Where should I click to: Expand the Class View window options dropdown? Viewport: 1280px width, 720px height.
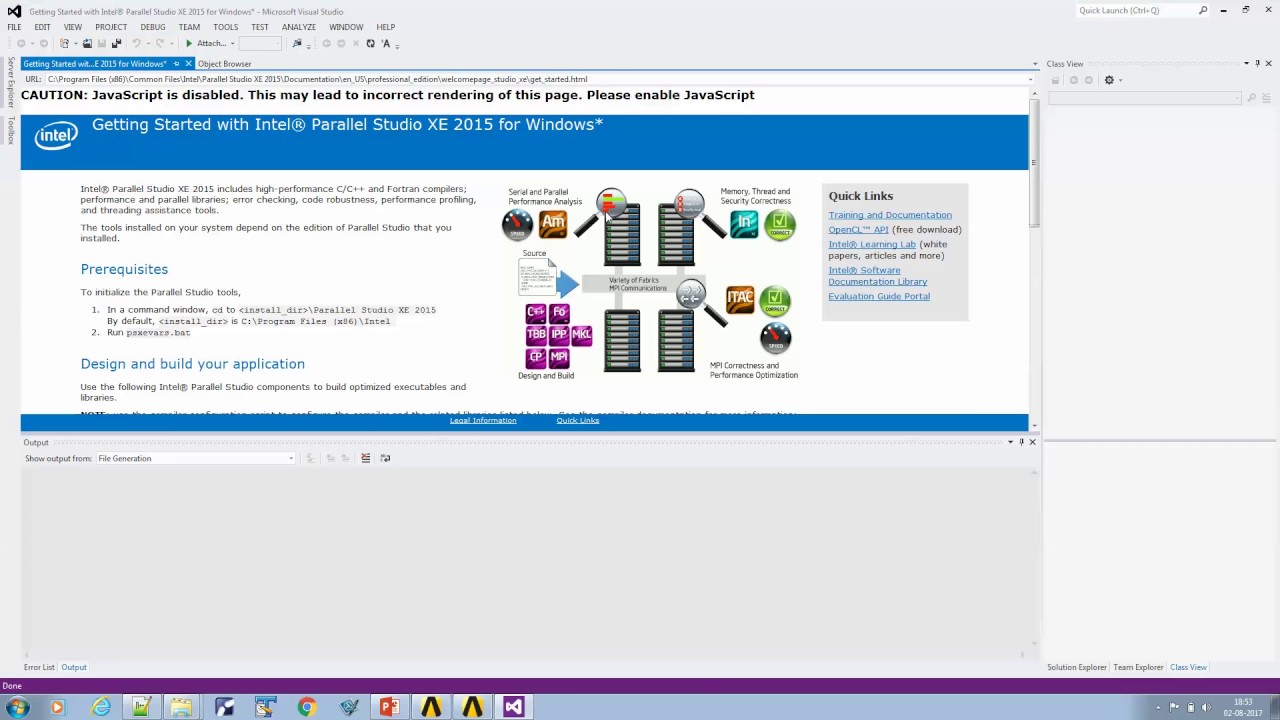[x=1246, y=63]
